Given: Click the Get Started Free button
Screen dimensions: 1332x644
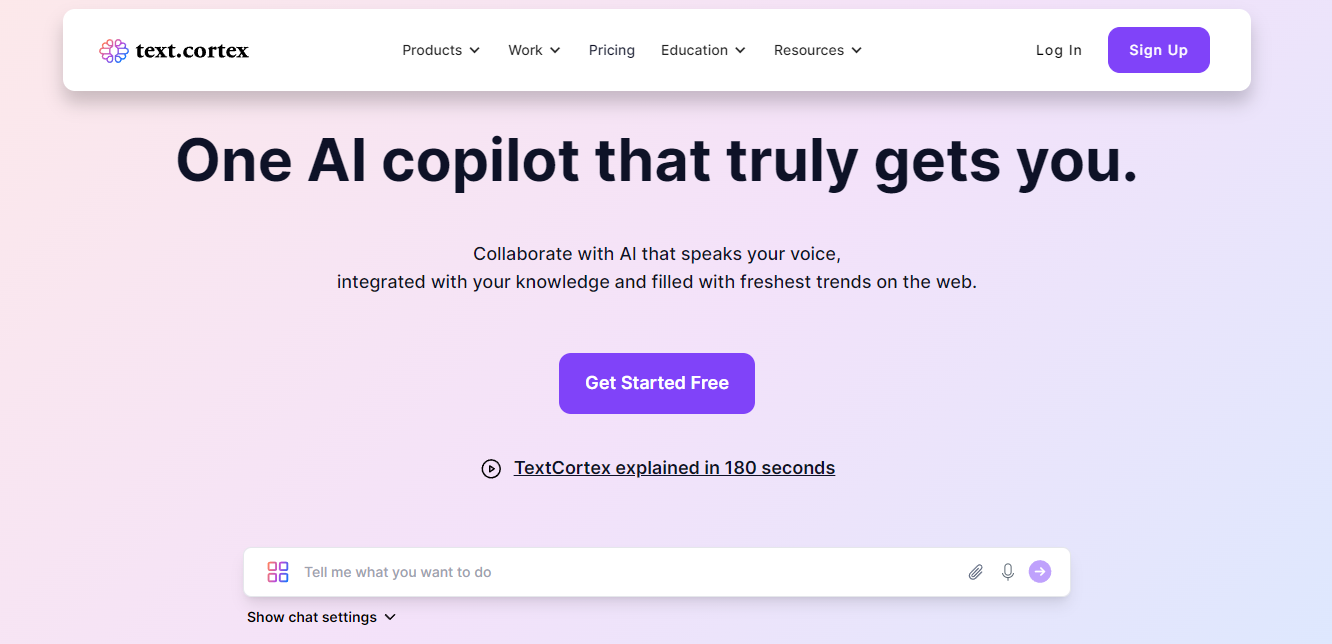Looking at the screenshot, I should click(657, 383).
